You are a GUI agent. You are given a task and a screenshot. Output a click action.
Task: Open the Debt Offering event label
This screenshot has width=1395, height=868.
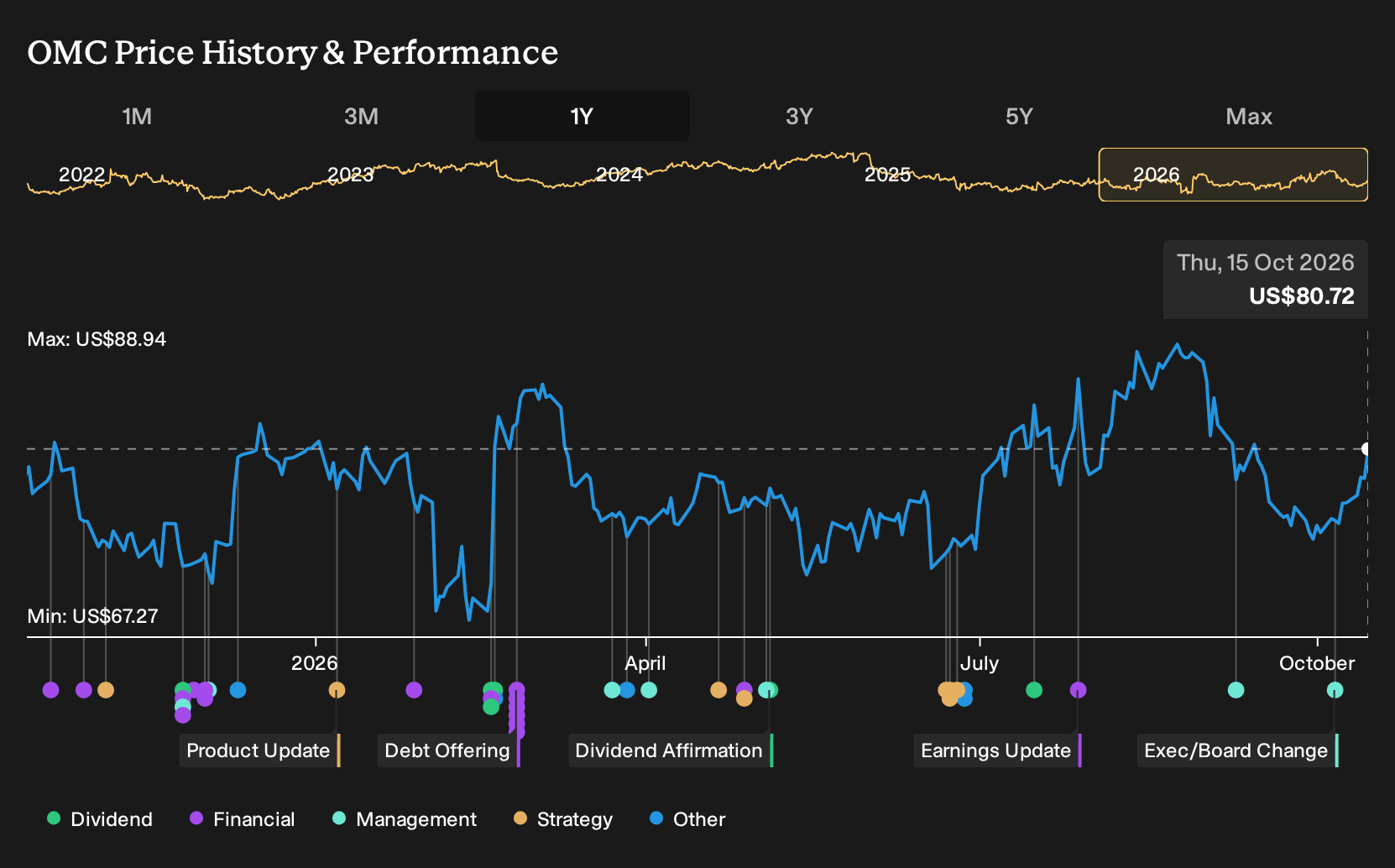[x=448, y=750]
